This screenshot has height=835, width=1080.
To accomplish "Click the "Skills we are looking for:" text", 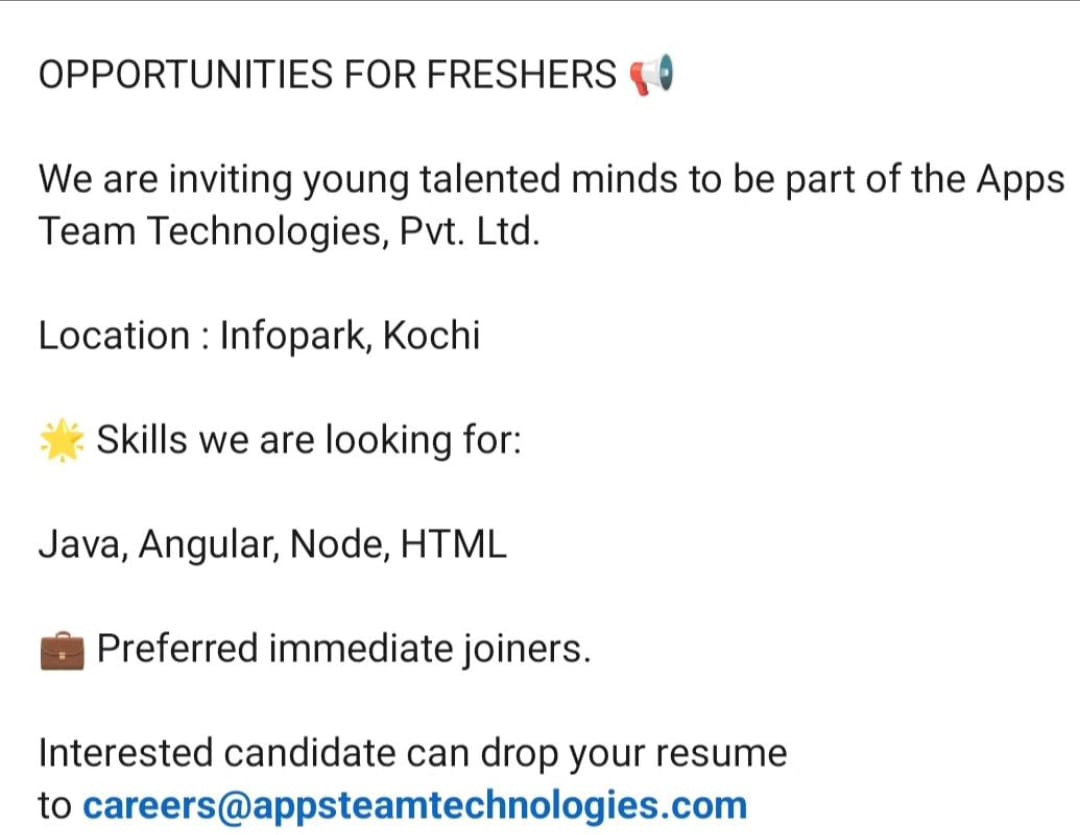I will 309,441.
